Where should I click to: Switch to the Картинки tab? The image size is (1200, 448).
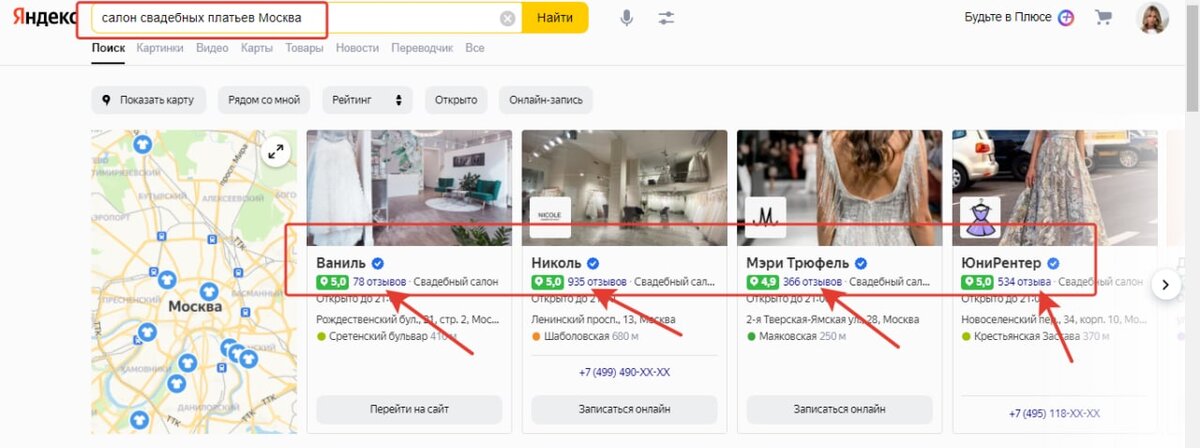click(160, 48)
